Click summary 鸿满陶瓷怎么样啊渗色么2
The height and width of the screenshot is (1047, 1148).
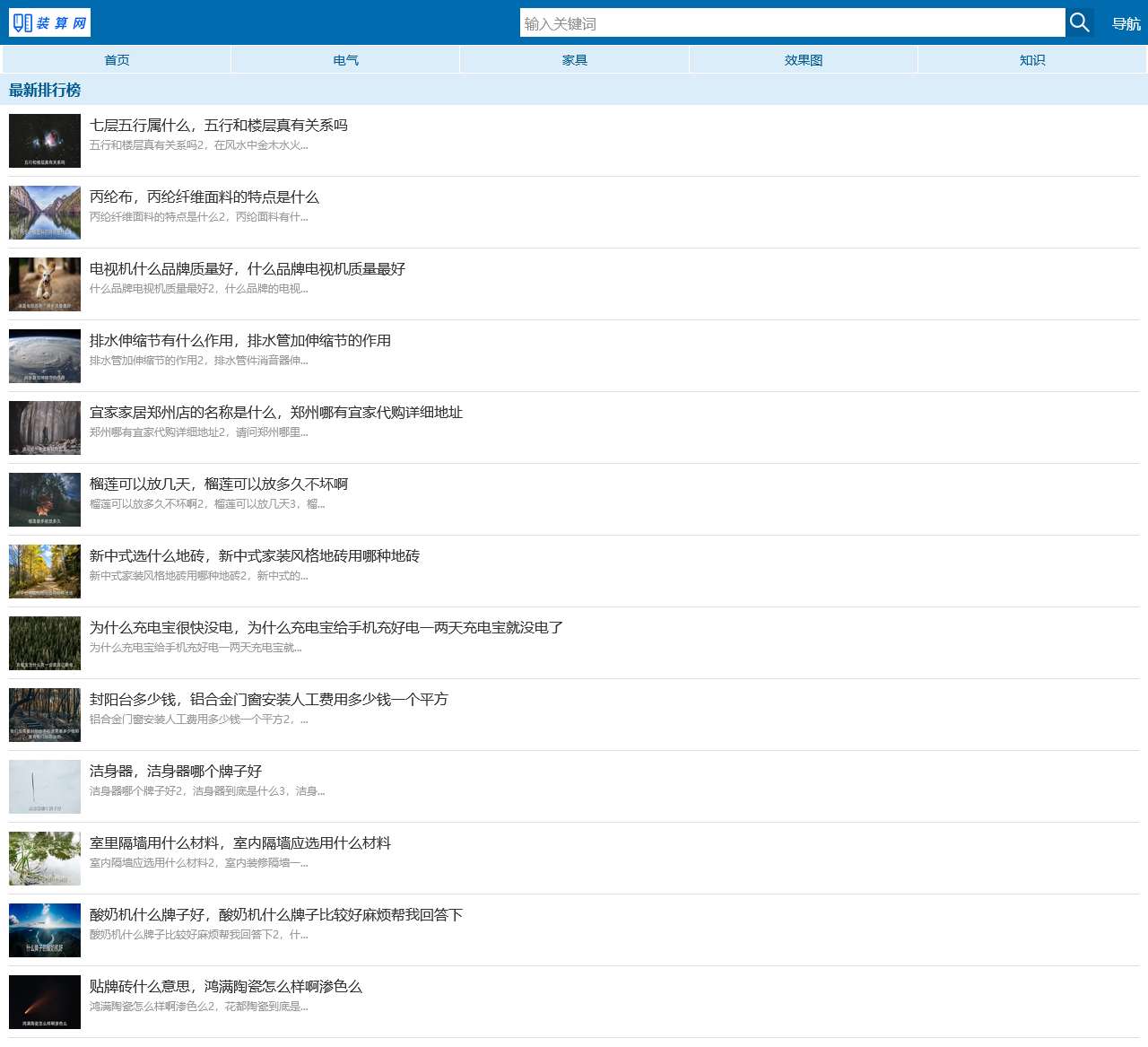click(198, 1007)
